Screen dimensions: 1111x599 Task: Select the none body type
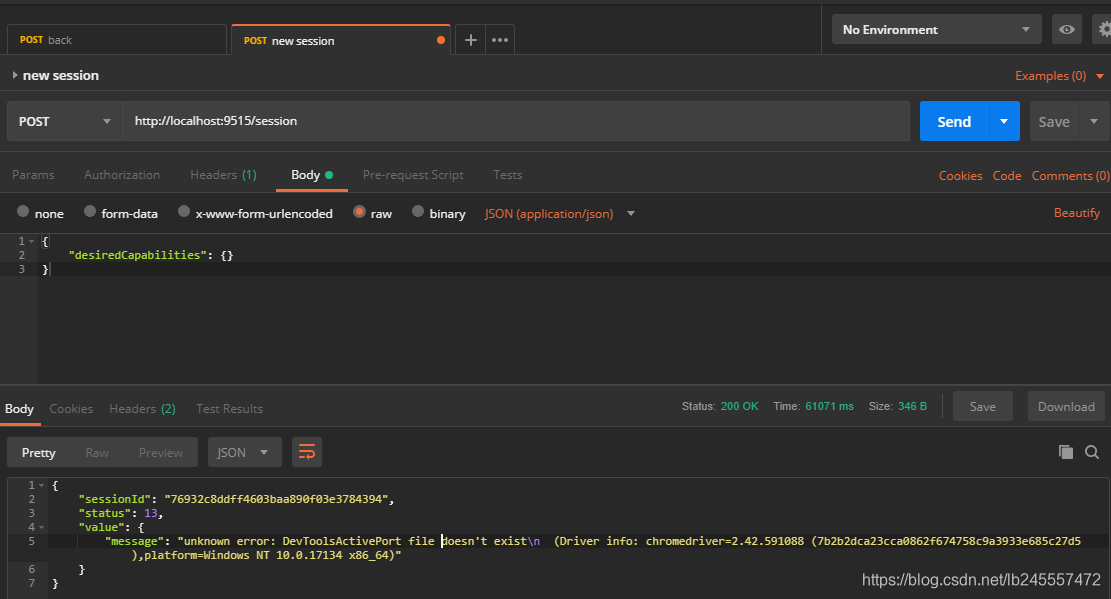[23, 211]
